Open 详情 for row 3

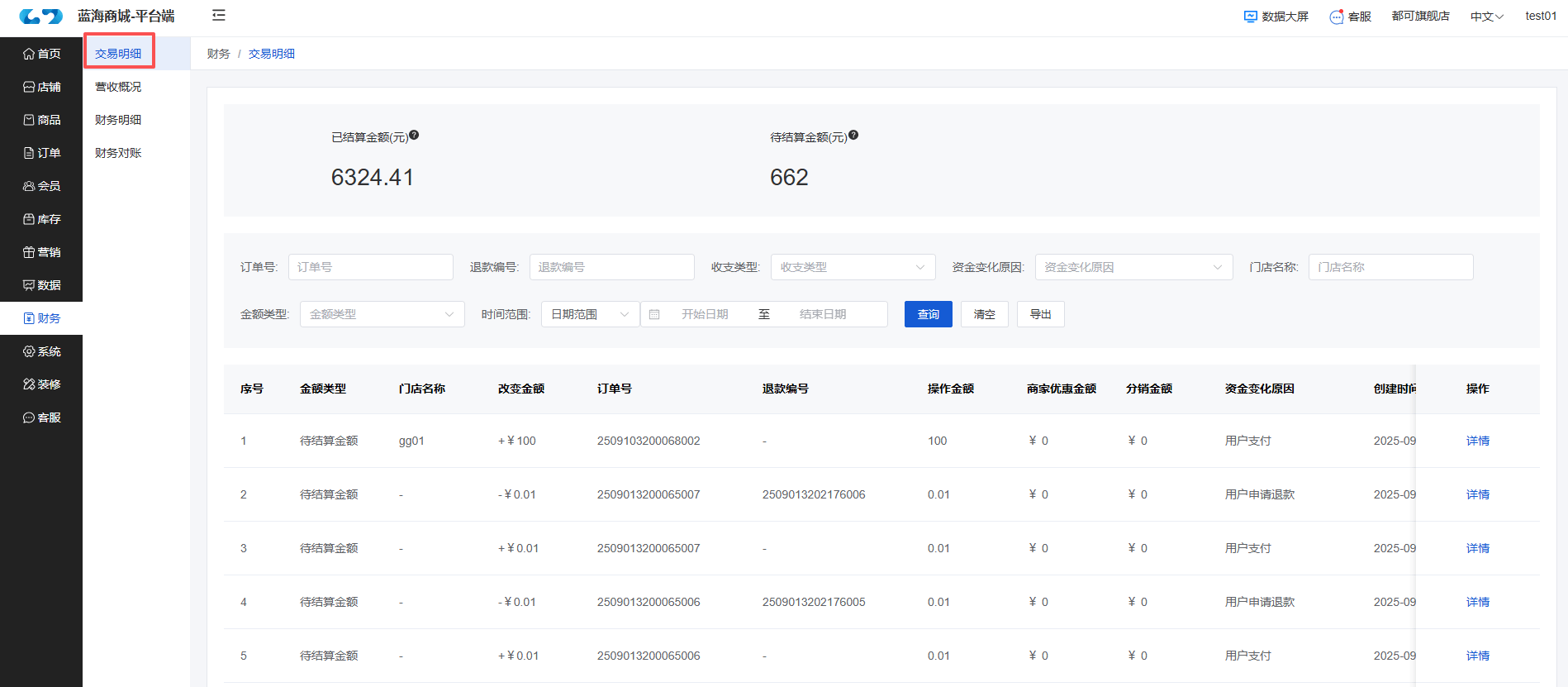[1477, 548]
